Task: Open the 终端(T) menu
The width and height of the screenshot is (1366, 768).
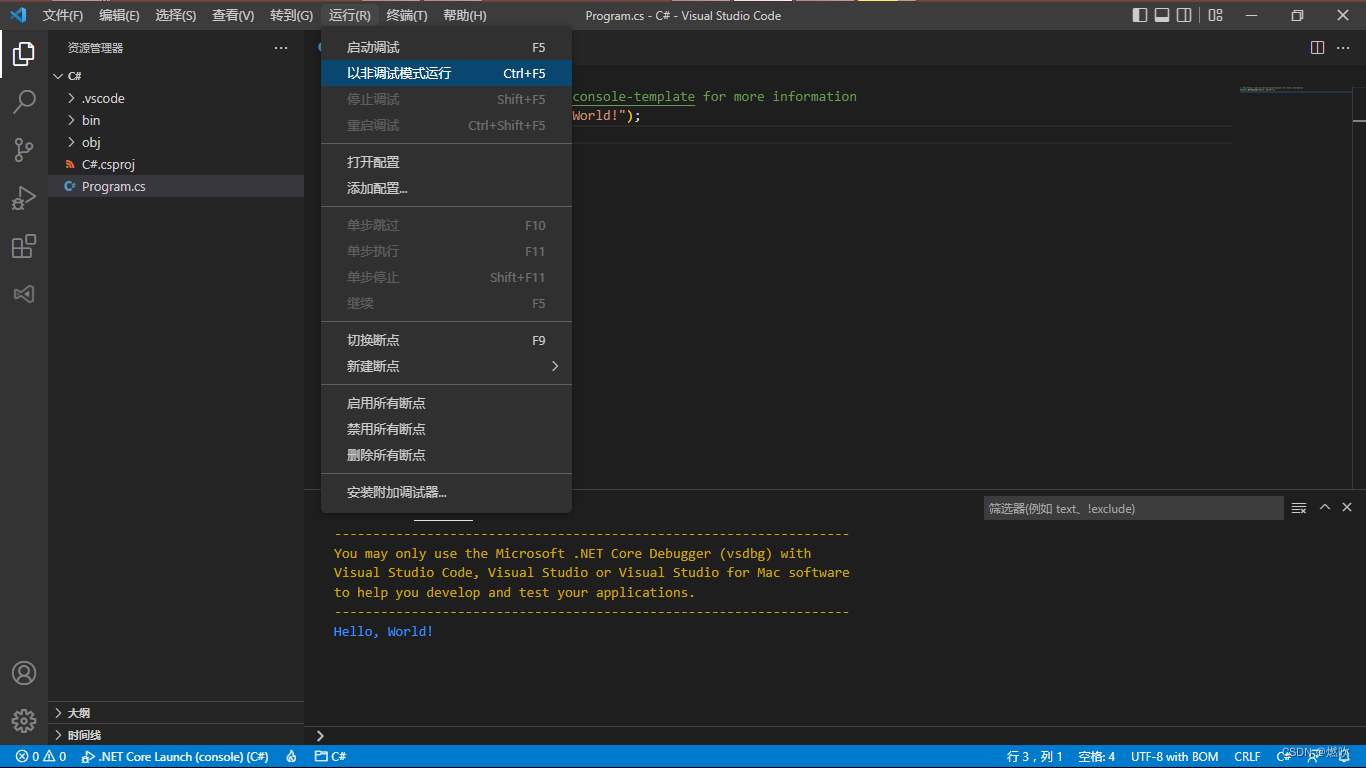Action: (407, 15)
